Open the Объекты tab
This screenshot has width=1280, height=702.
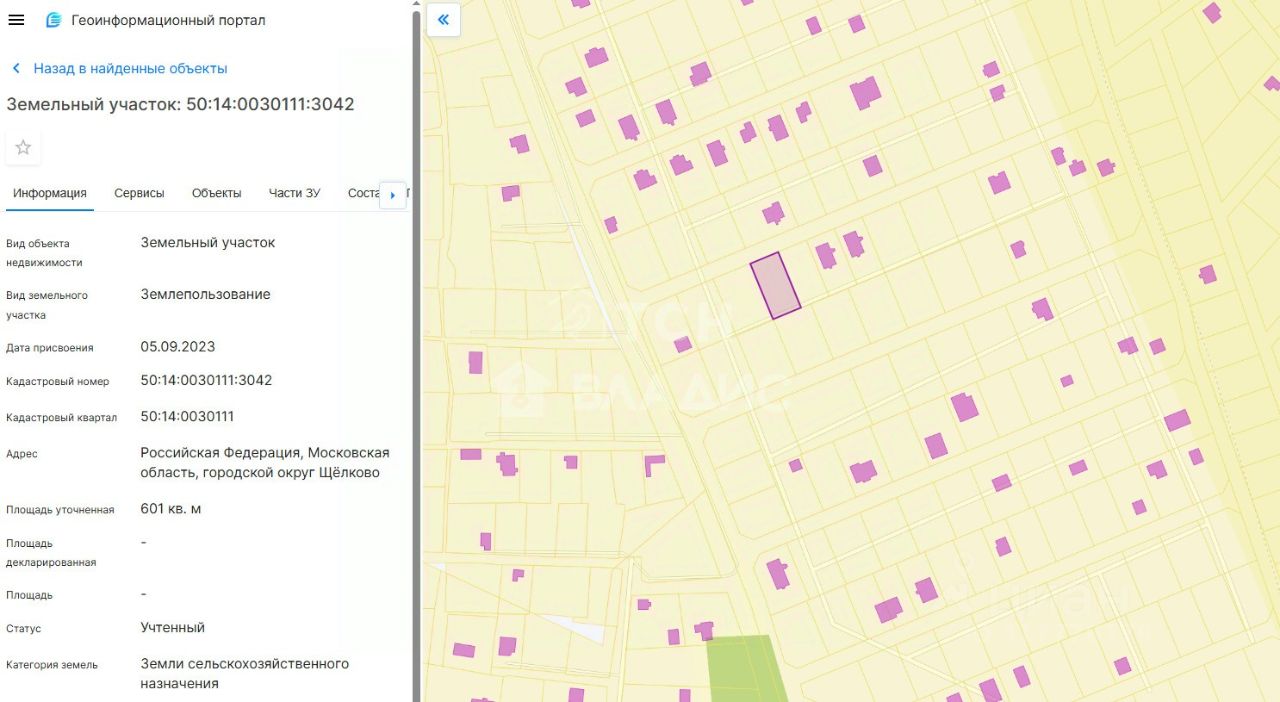(216, 193)
